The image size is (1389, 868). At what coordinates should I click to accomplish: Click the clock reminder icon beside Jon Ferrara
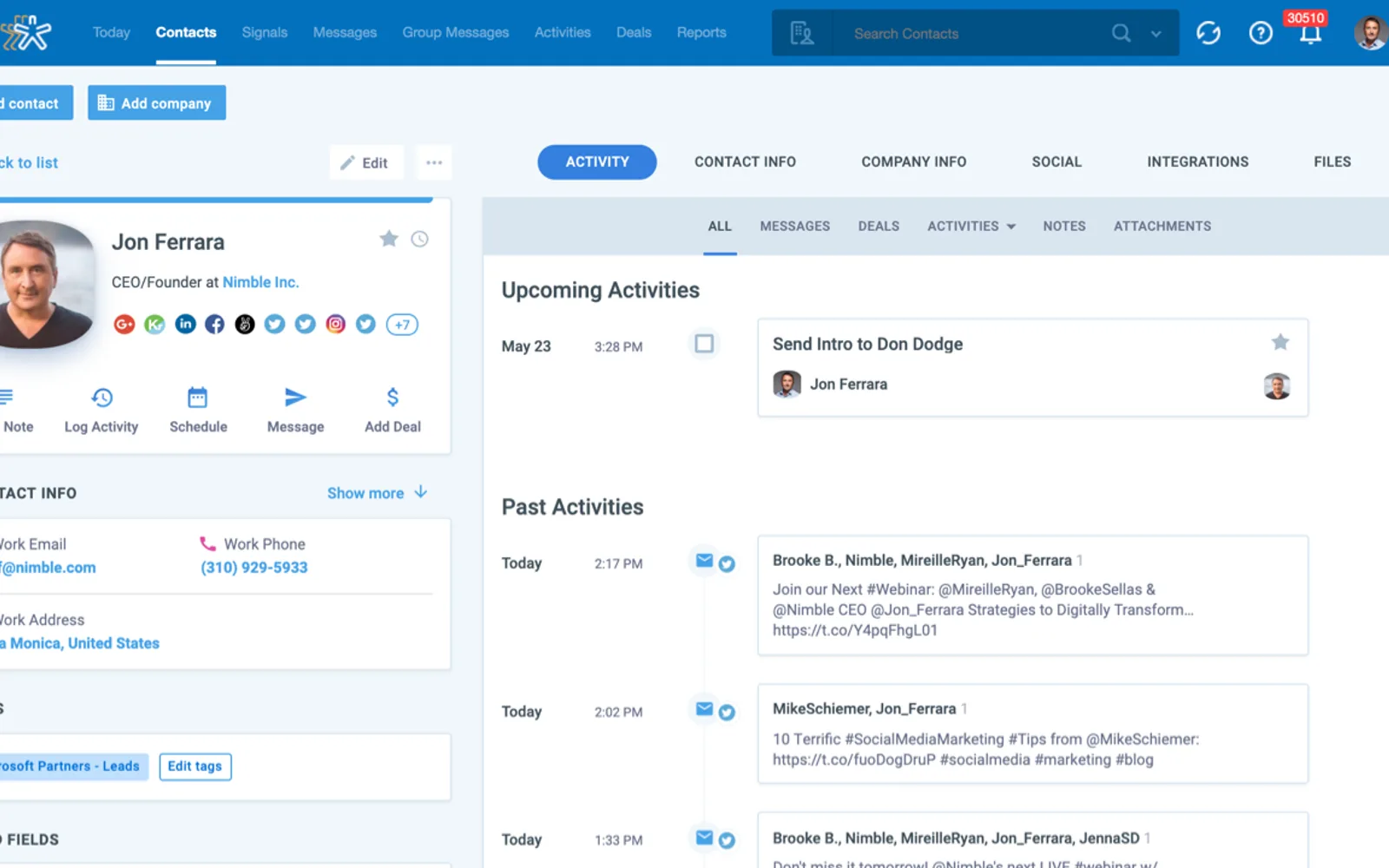pyautogui.click(x=419, y=239)
